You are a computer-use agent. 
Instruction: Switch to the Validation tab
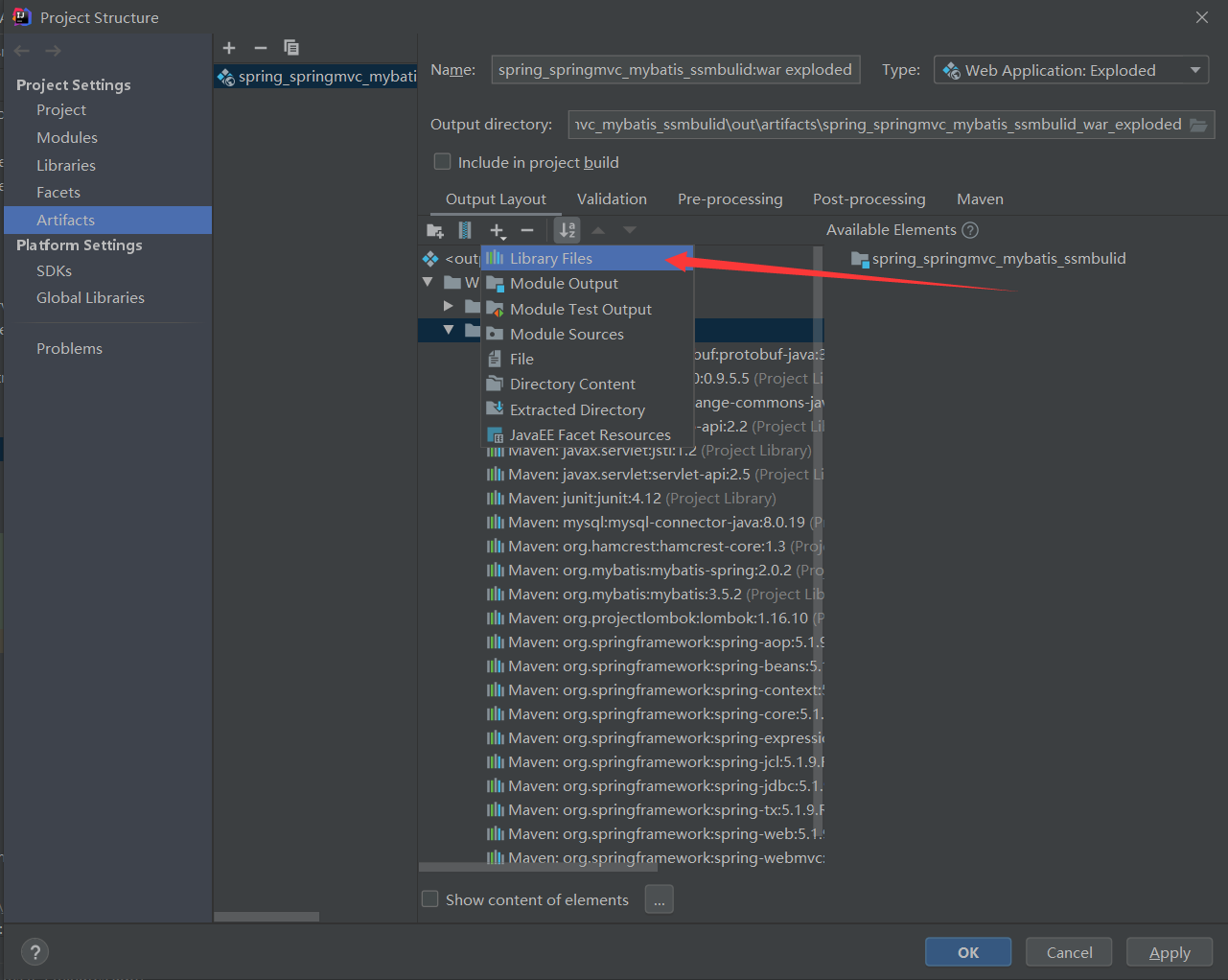coord(612,198)
